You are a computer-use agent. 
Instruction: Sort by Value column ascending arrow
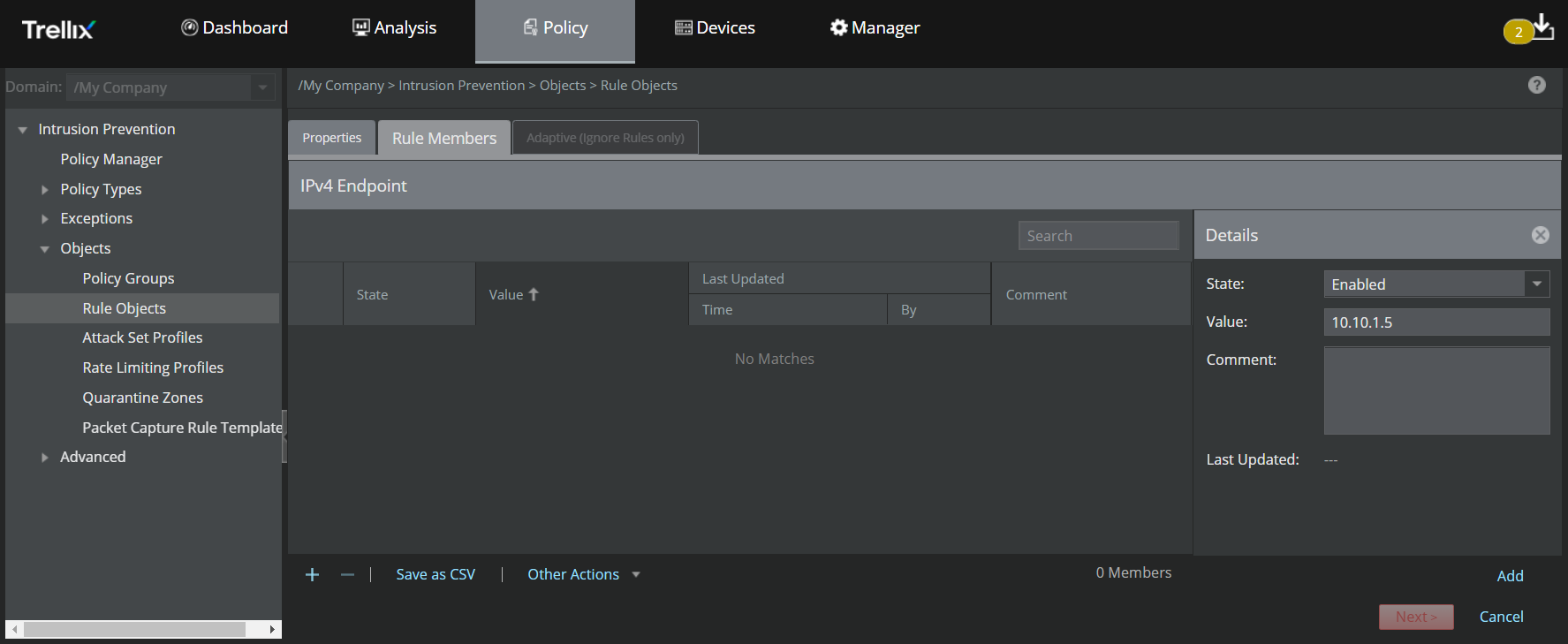point(534,294)
